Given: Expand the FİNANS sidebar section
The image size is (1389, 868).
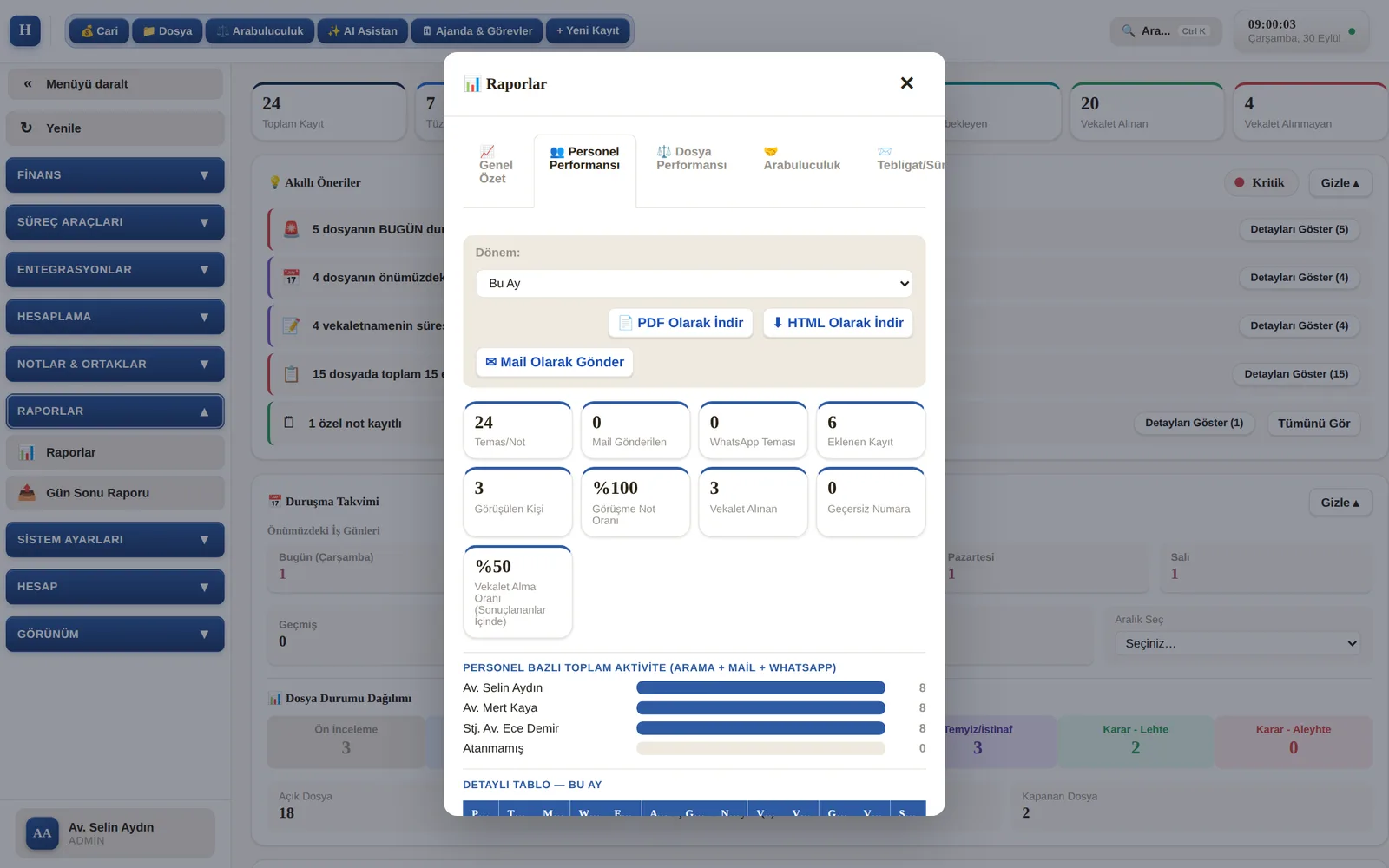Looking at the screenshot, I should (115, 174).
